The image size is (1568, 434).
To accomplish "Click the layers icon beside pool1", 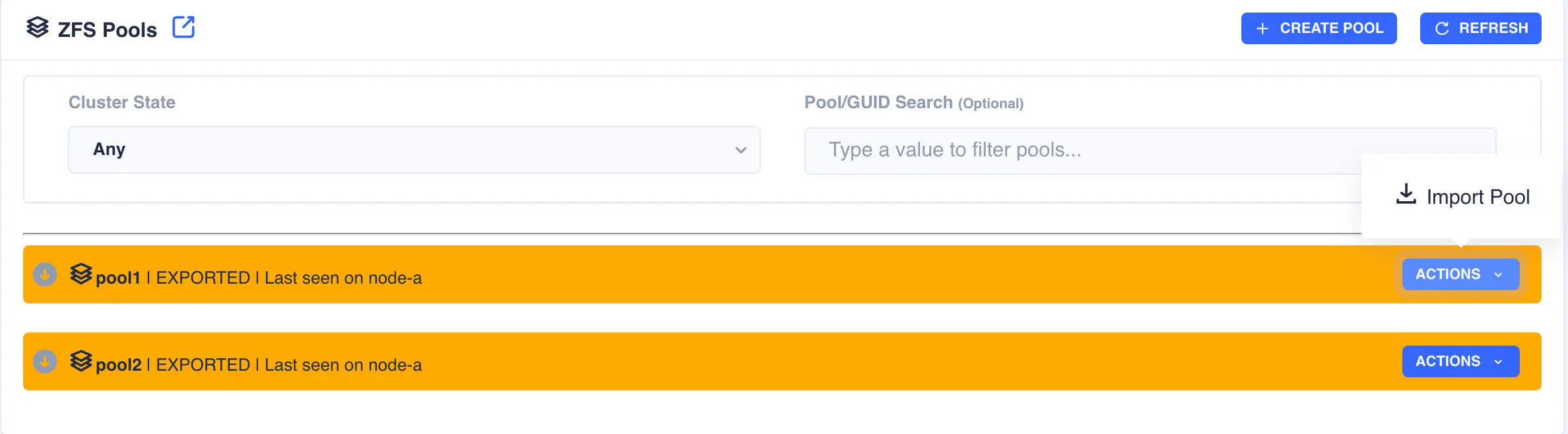I will coord(81,274).
